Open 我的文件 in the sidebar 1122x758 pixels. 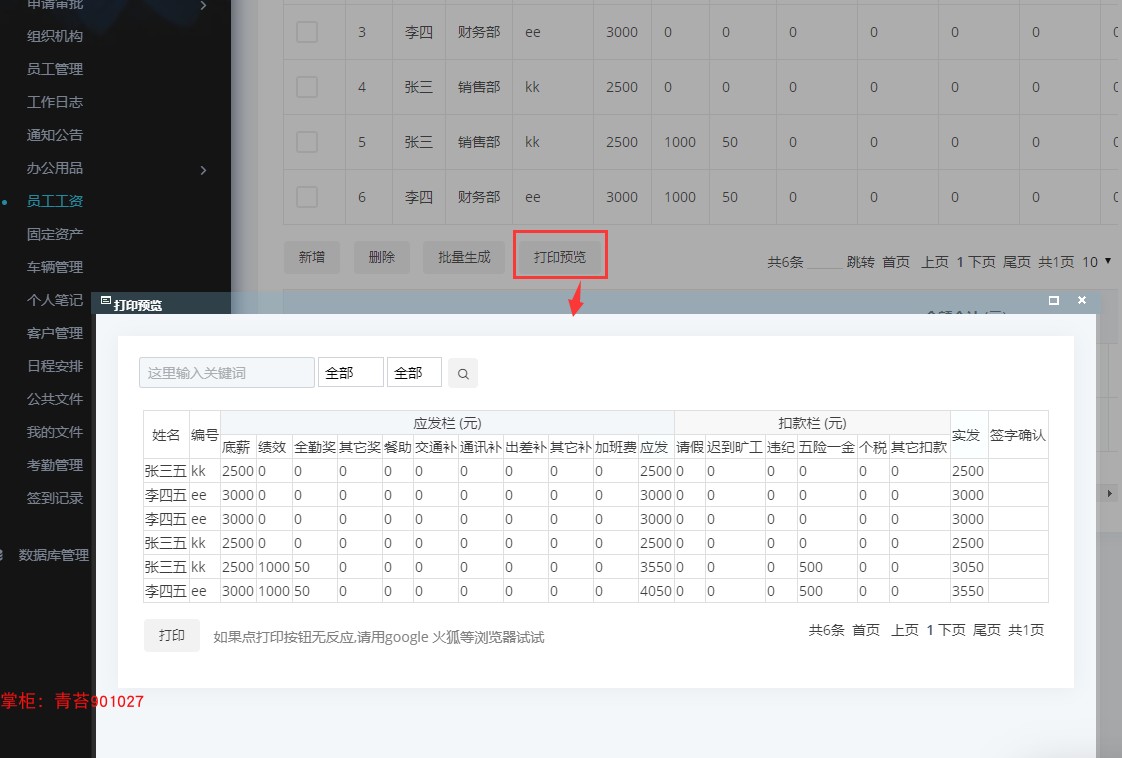tap(55, 432)
